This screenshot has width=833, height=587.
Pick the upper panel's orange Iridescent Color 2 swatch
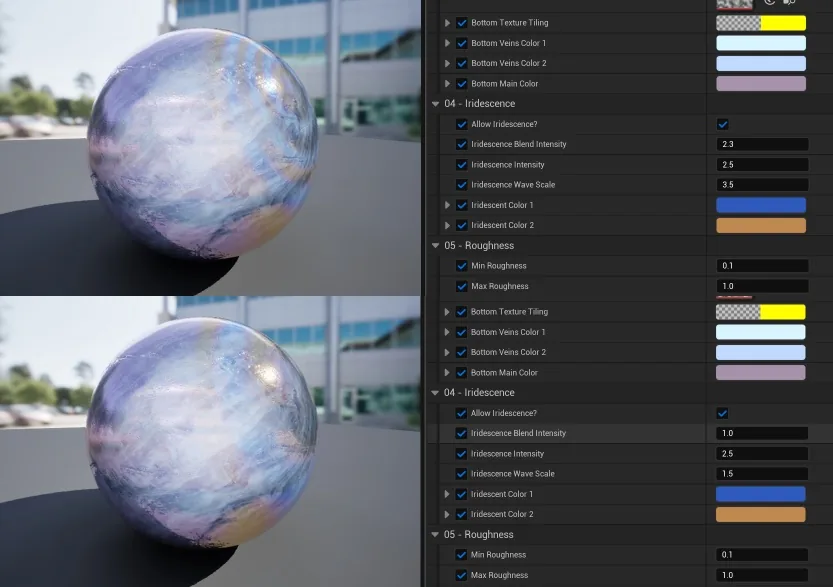(761, 225)
